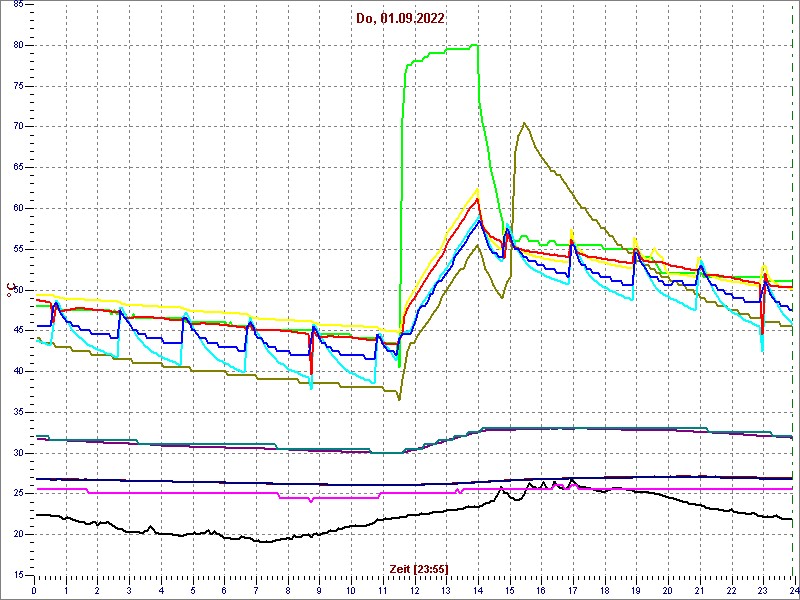
Task: Pick hour 11 on the time axis
Action: 382,590
